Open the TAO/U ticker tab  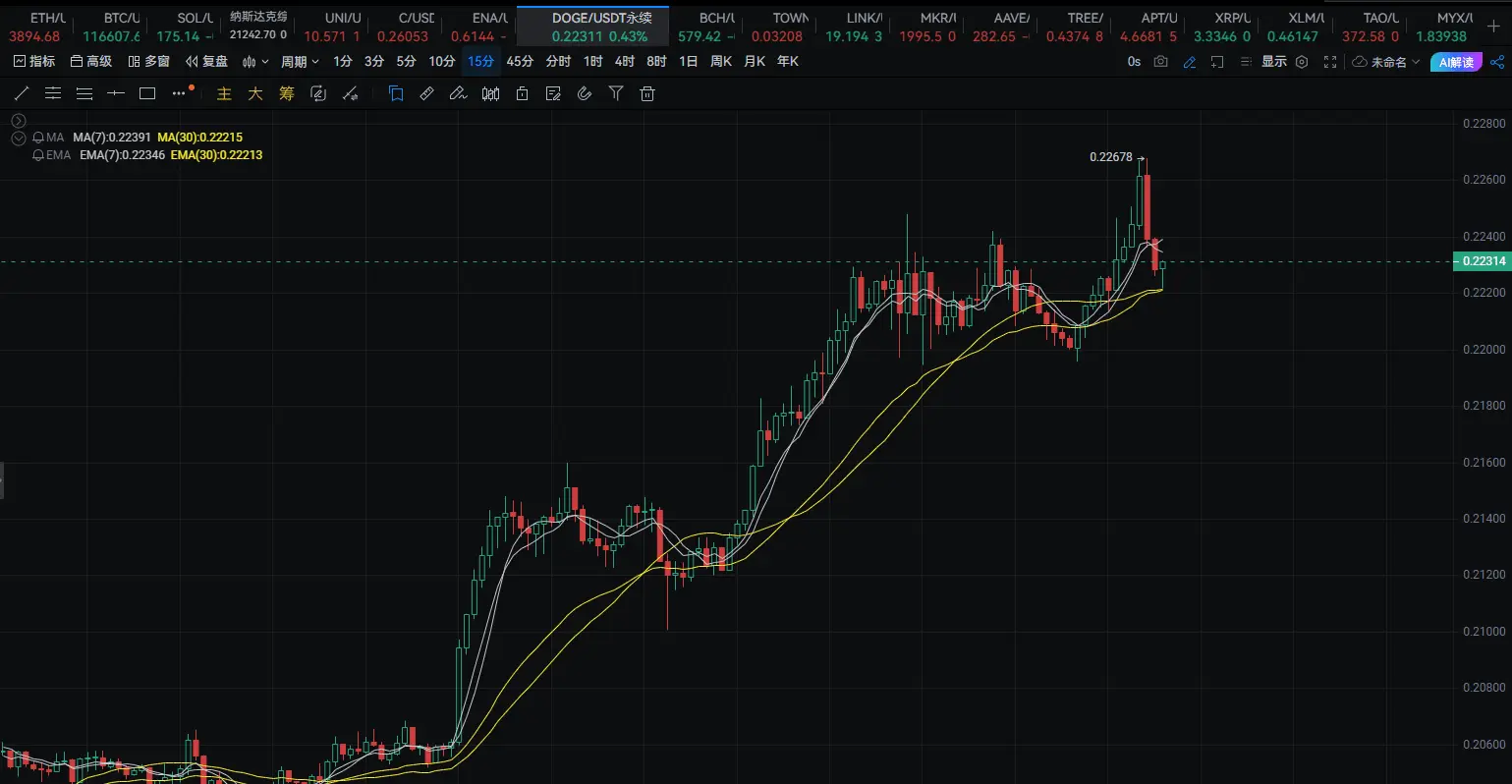[1370, 27]
